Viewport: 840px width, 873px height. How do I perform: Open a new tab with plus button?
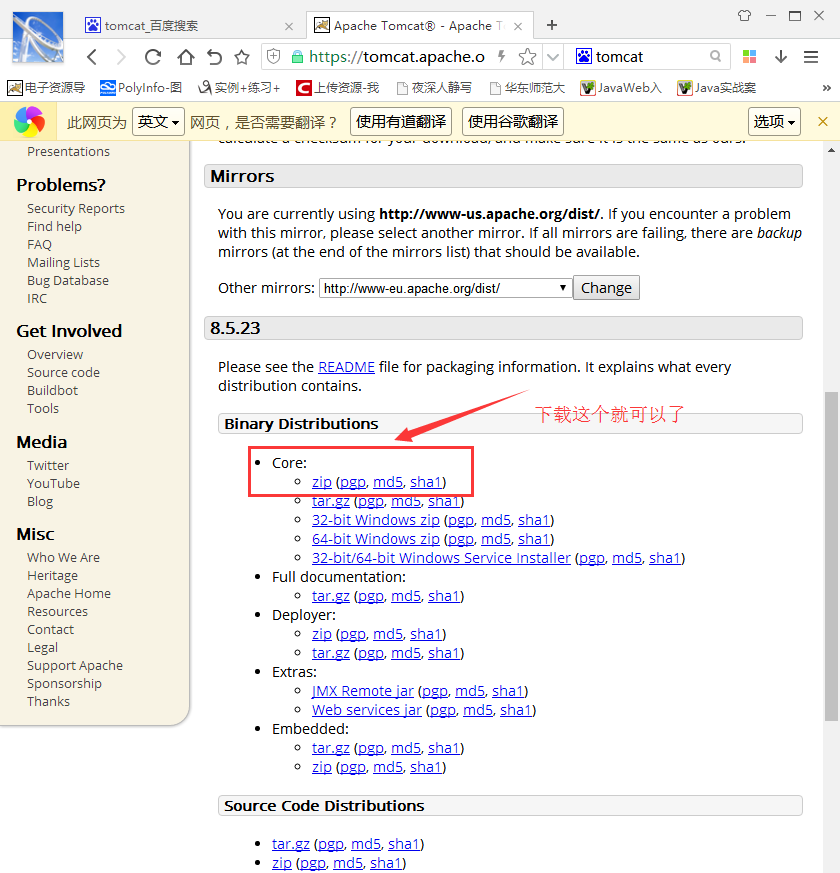click(552, 25)
